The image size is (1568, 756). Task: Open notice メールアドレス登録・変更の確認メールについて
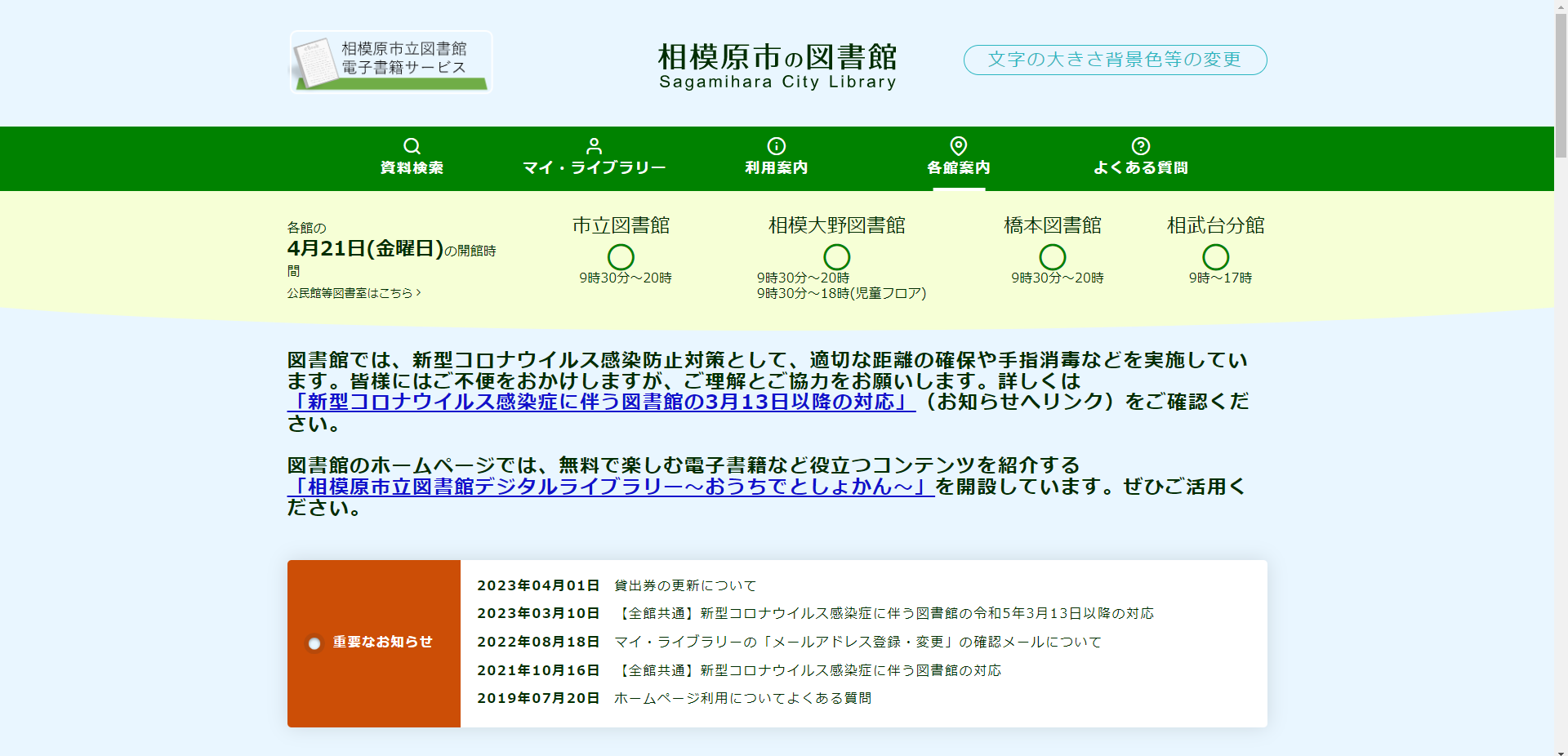(x=857, y=642)
